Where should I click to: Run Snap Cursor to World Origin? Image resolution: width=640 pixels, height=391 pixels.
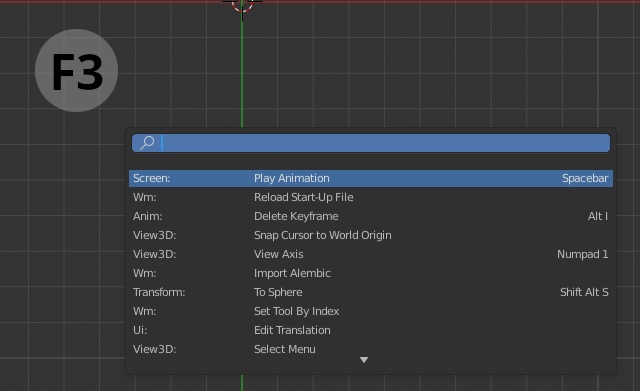[371, 235]
